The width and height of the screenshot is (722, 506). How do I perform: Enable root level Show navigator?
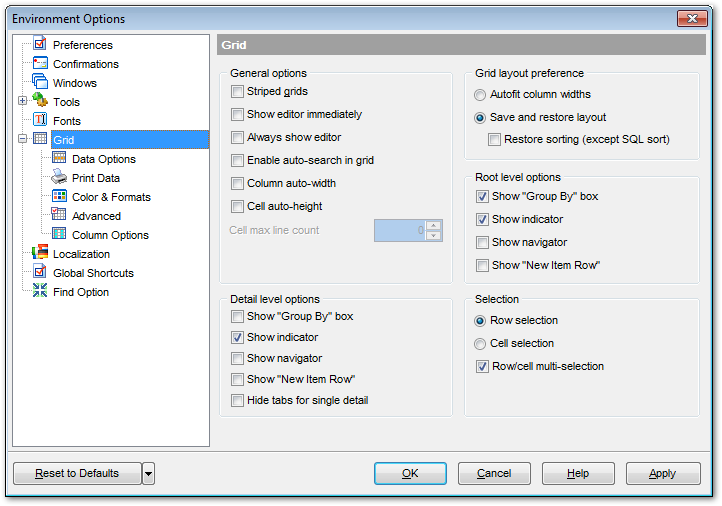pyautogui.click(x=482, y=243)
